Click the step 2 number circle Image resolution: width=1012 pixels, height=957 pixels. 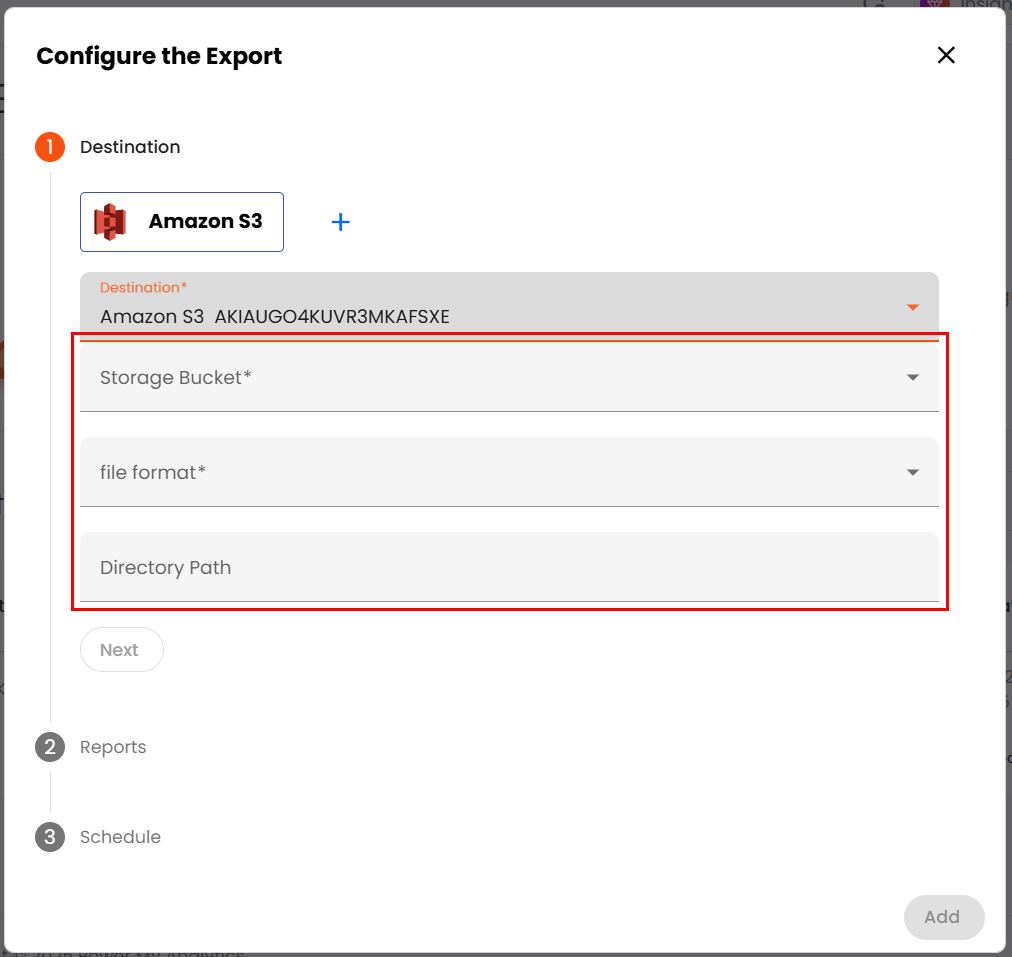50,747
